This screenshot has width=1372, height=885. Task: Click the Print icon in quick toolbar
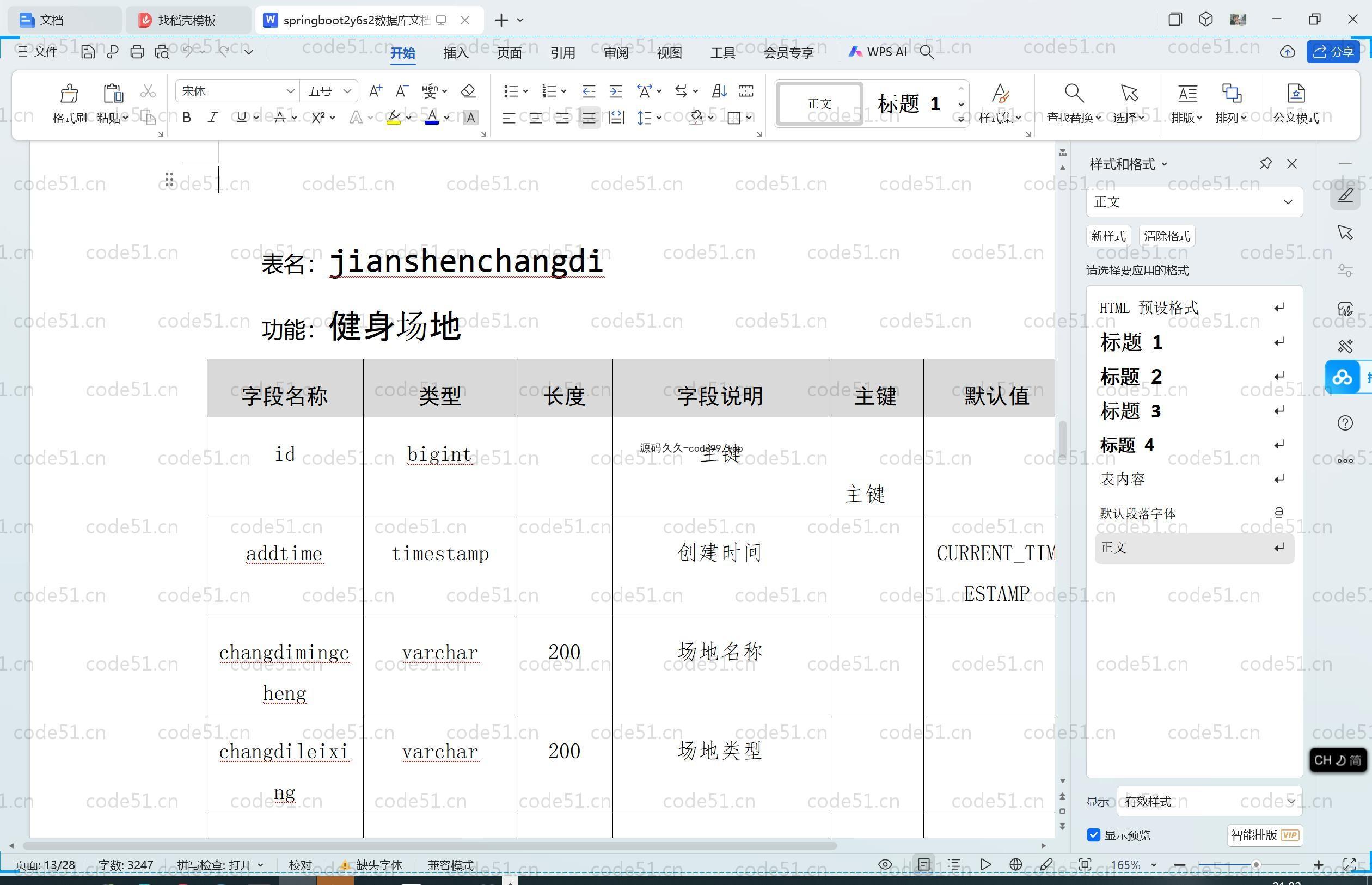(137, 52)
